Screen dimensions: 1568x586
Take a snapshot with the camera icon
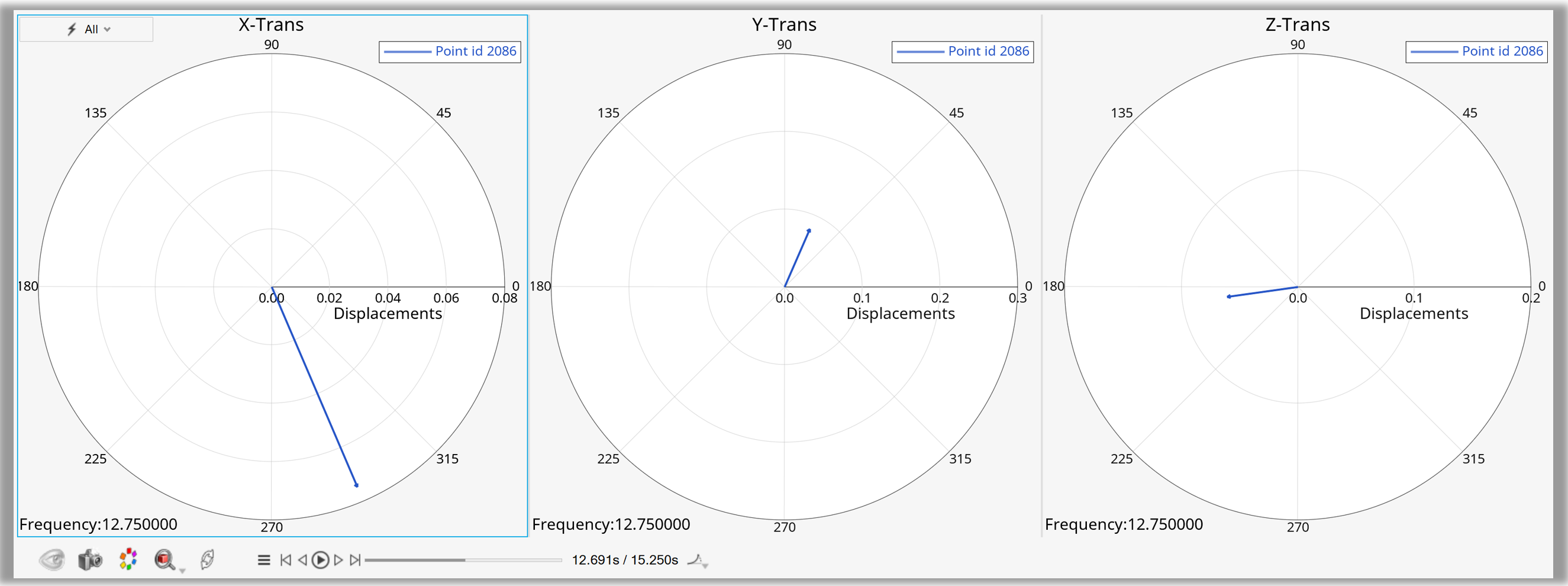point(89,559)
